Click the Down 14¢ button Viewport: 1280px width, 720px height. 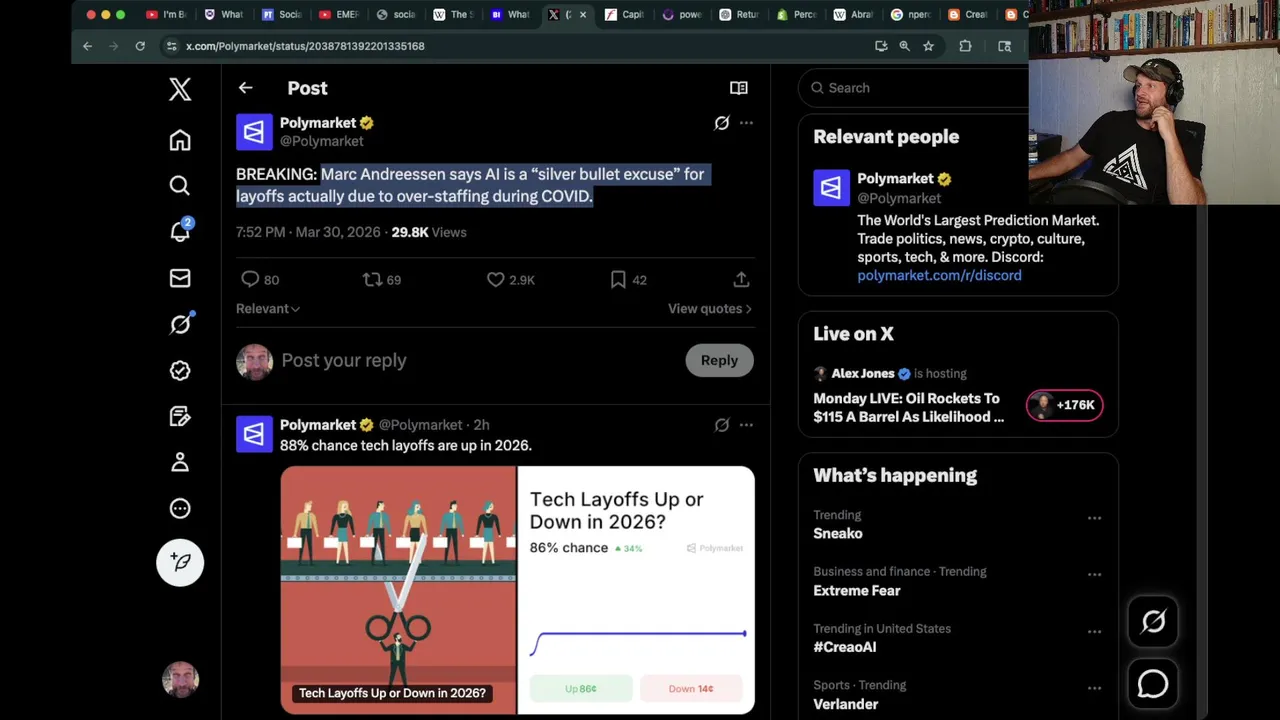(x=691, y=688)
